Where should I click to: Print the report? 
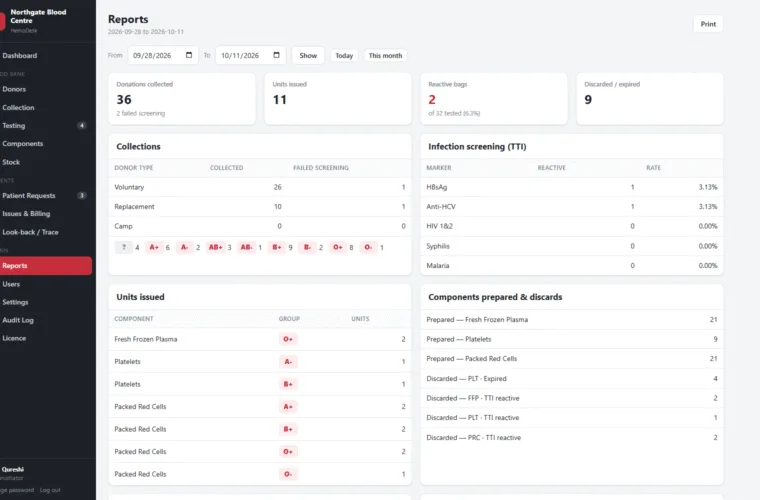[708, 24]
